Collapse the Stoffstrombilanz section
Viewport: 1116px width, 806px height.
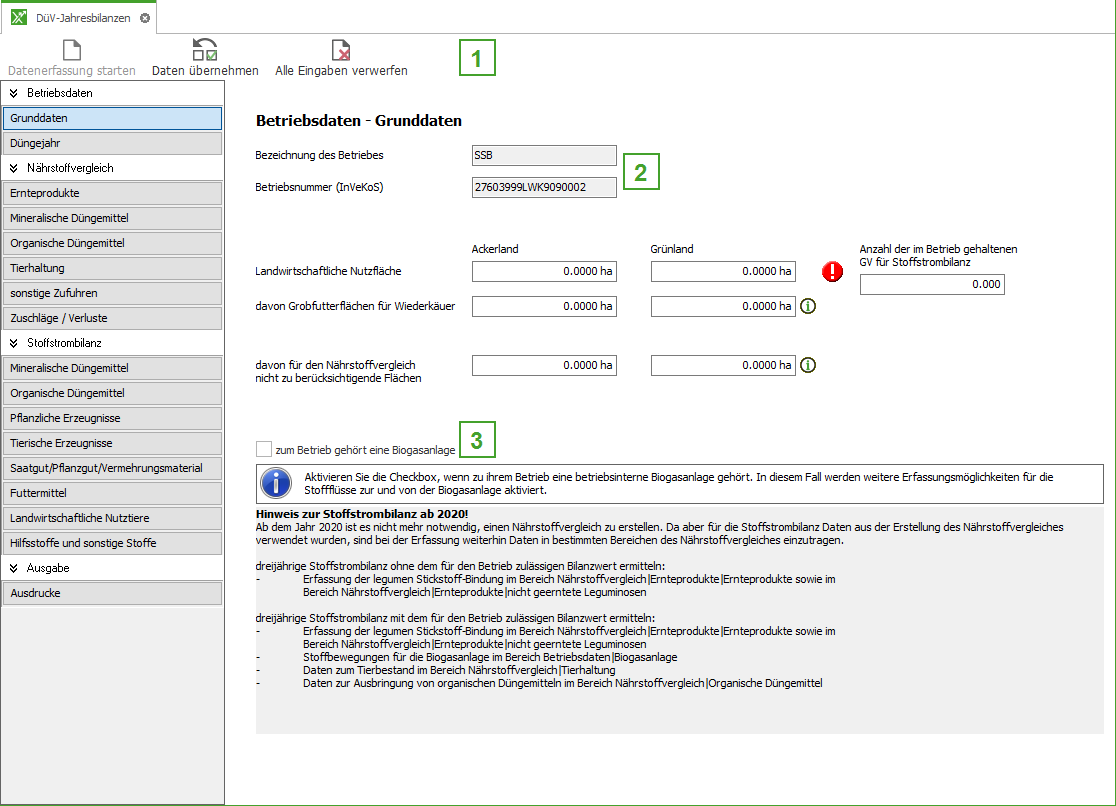(x=14, y=343)
